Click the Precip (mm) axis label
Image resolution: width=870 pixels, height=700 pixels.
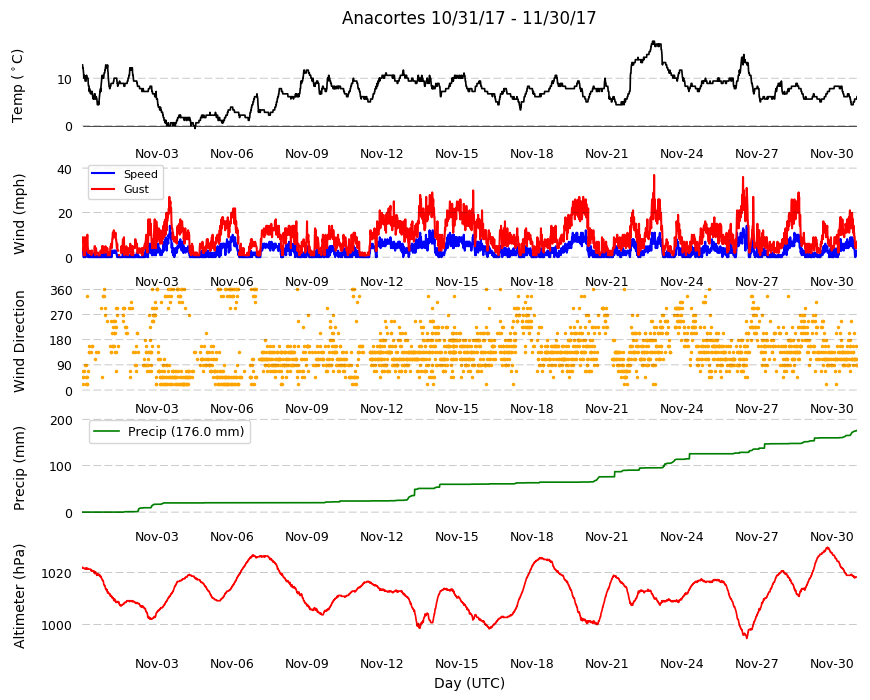(19, 468)
